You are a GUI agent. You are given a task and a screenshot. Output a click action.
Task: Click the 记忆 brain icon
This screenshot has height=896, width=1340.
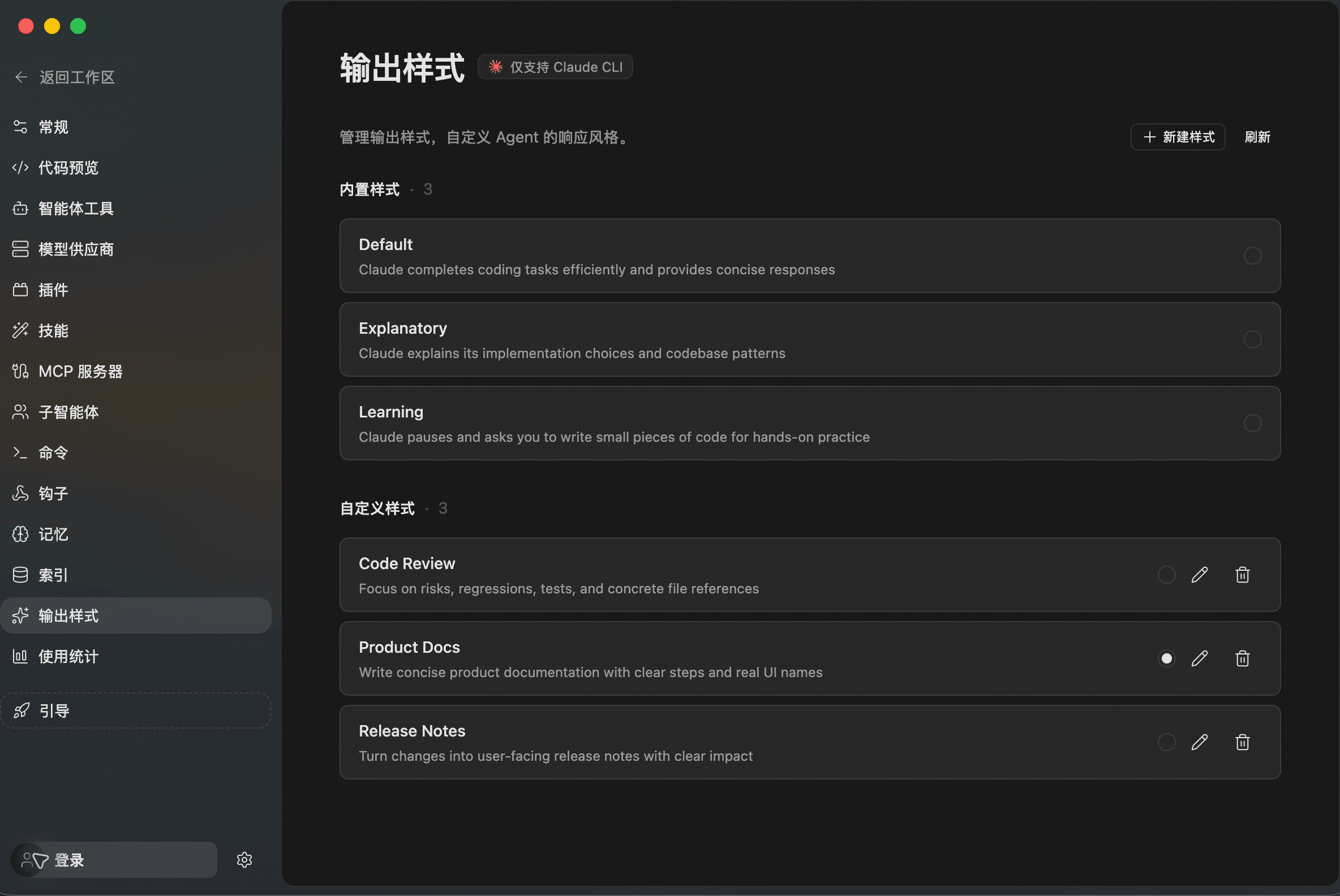point(20,535)
